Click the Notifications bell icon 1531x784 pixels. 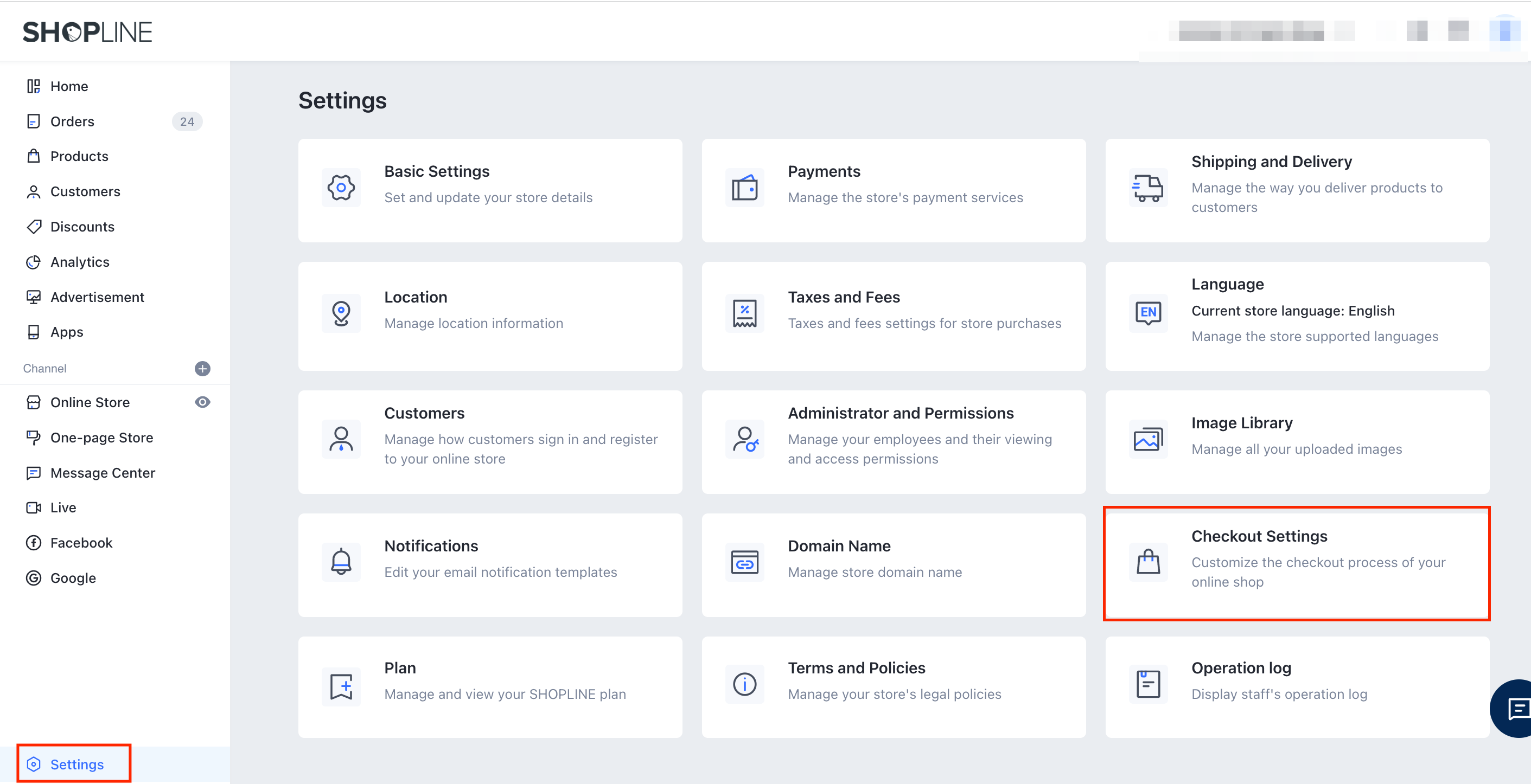click(341, 562)
